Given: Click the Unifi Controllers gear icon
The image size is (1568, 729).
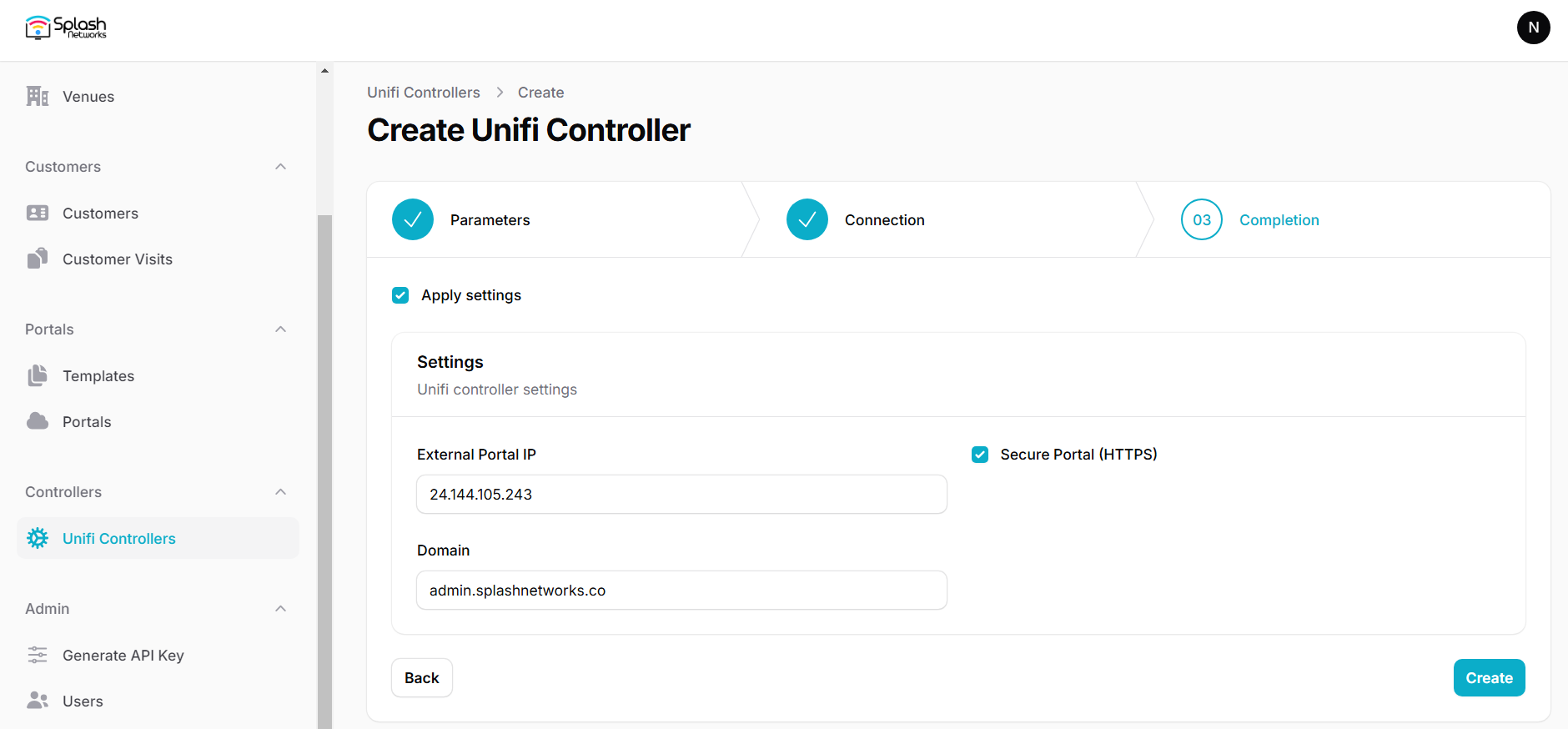Looking at the screenshot, I should pyautogui.click(x=38, y=538).
